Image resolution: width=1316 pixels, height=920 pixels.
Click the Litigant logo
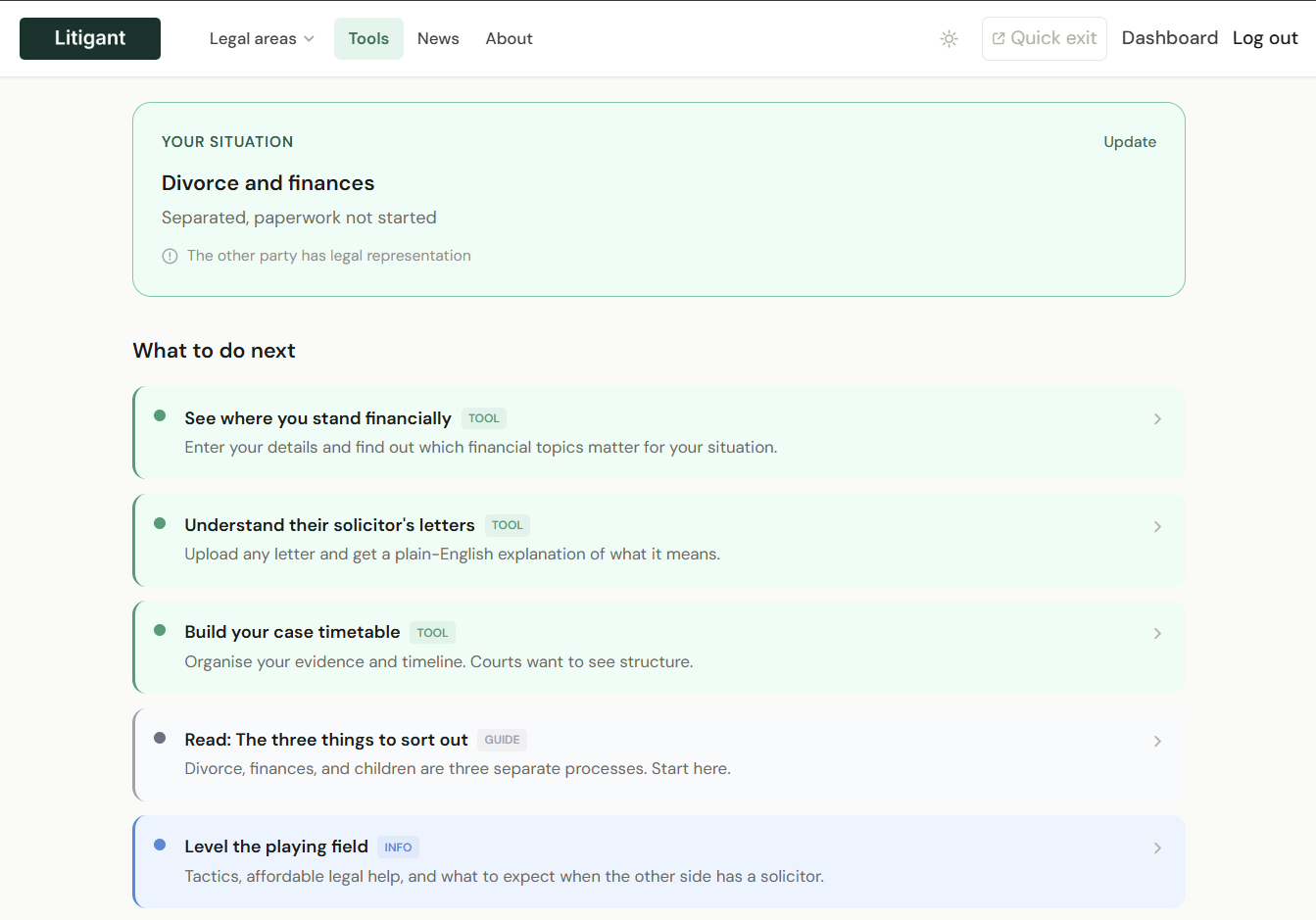point(90,38)
